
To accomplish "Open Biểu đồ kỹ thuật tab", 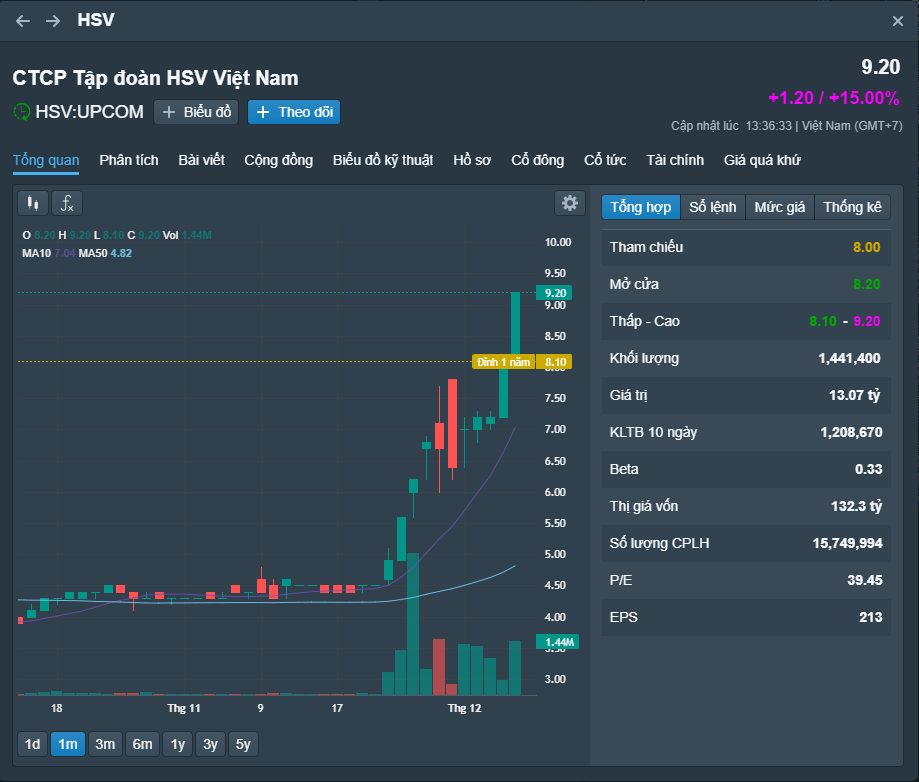I will pos(383,160).
